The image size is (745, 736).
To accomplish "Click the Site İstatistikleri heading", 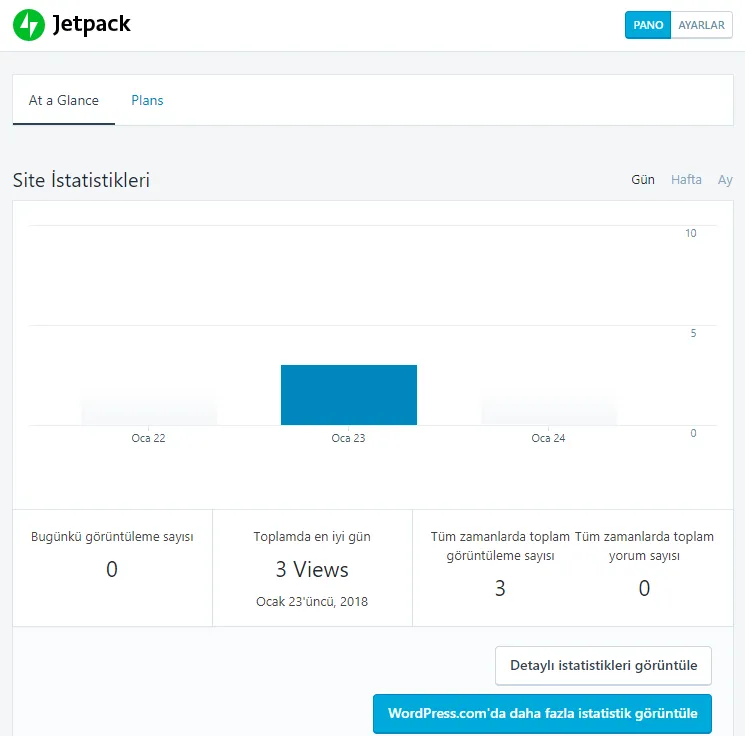I will [81, 181].
